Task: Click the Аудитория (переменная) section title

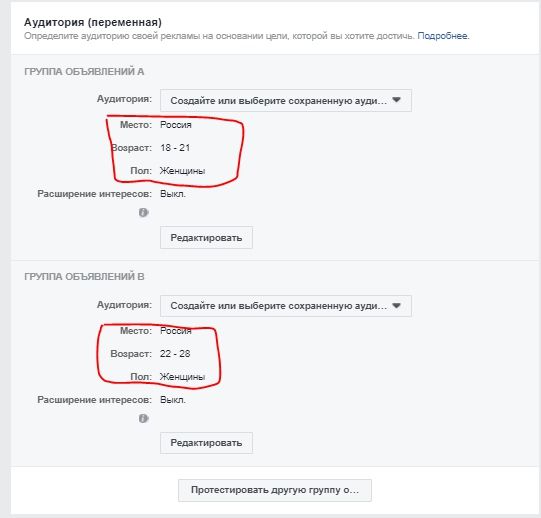Action: point(93,22)
